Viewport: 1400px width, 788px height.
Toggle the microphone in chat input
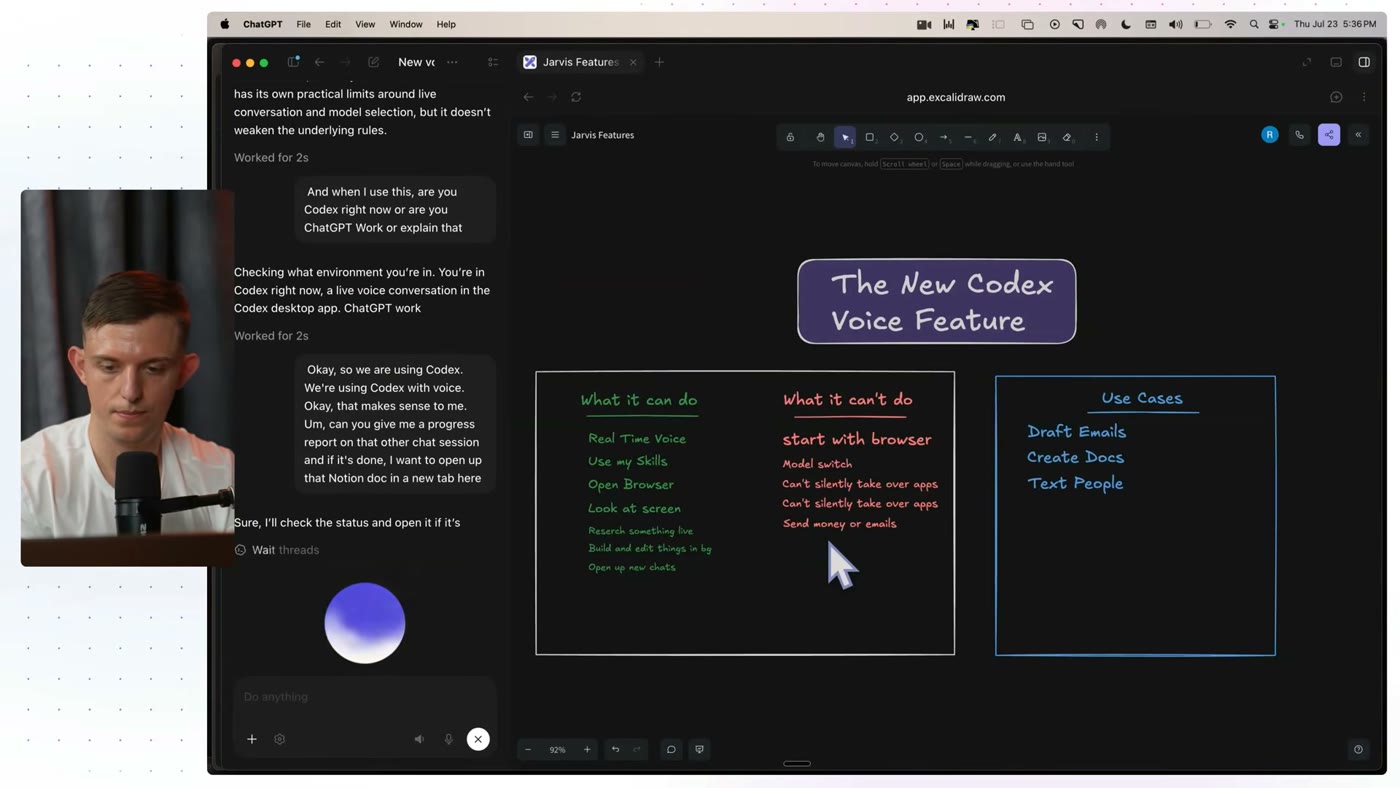(449, 739)
